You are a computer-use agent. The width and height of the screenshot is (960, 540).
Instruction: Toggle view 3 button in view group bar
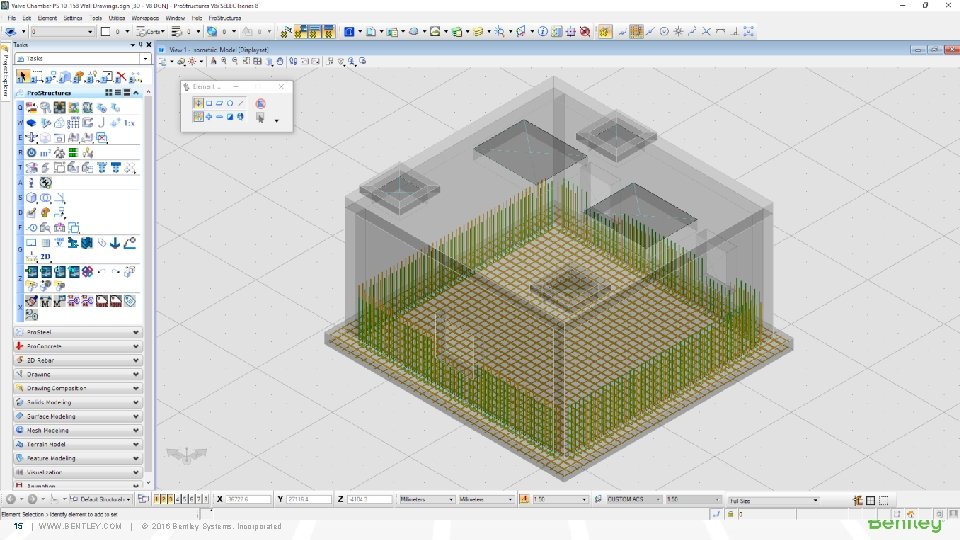[170, 500]
